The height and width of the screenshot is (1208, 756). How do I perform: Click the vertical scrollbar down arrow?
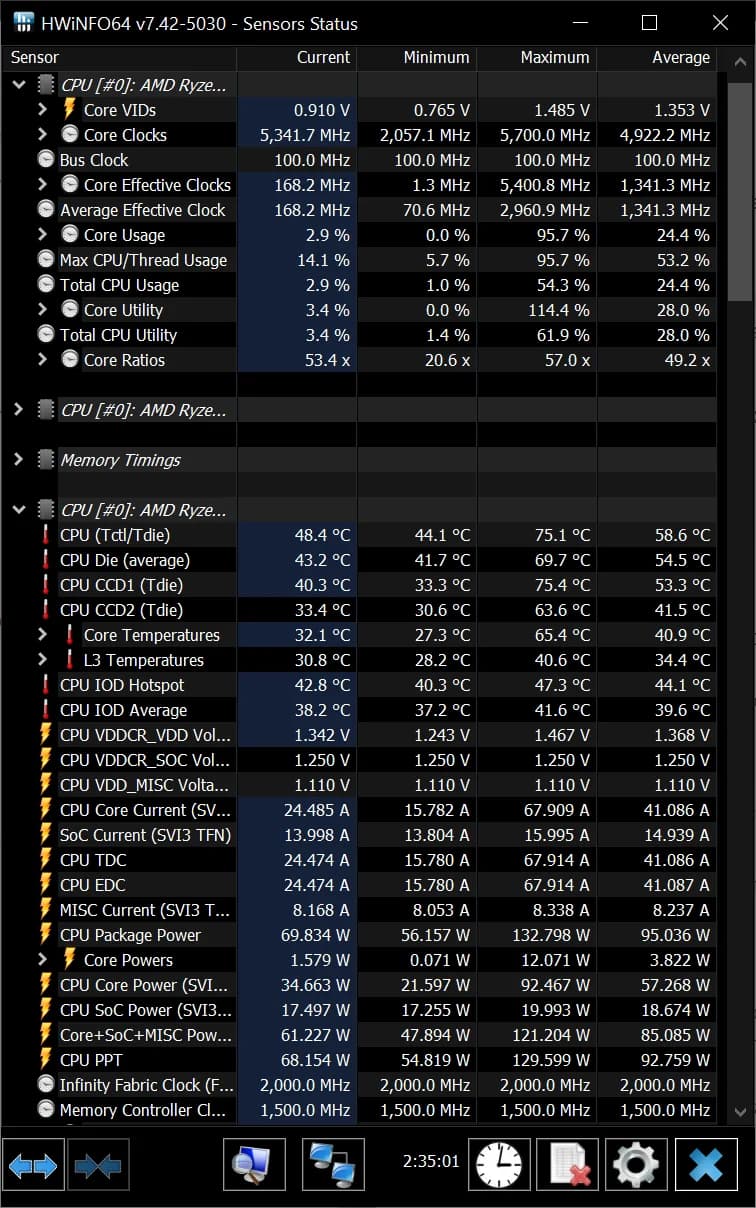(x=740, y=1112)
